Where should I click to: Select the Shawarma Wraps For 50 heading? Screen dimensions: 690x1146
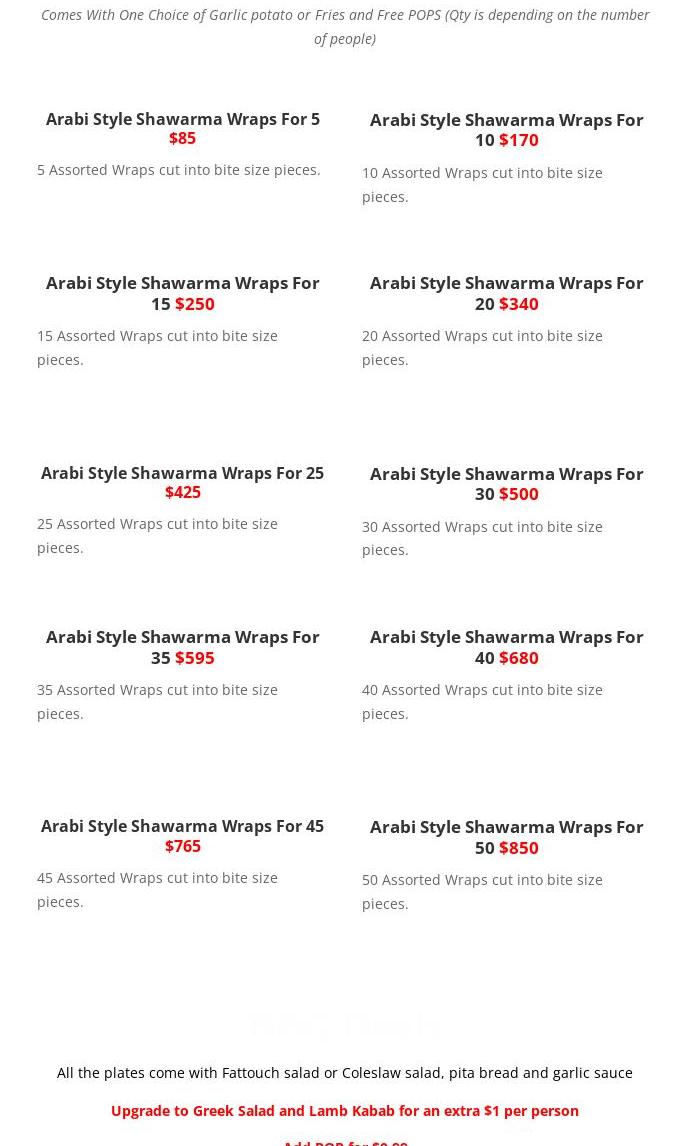click(506, 827)
